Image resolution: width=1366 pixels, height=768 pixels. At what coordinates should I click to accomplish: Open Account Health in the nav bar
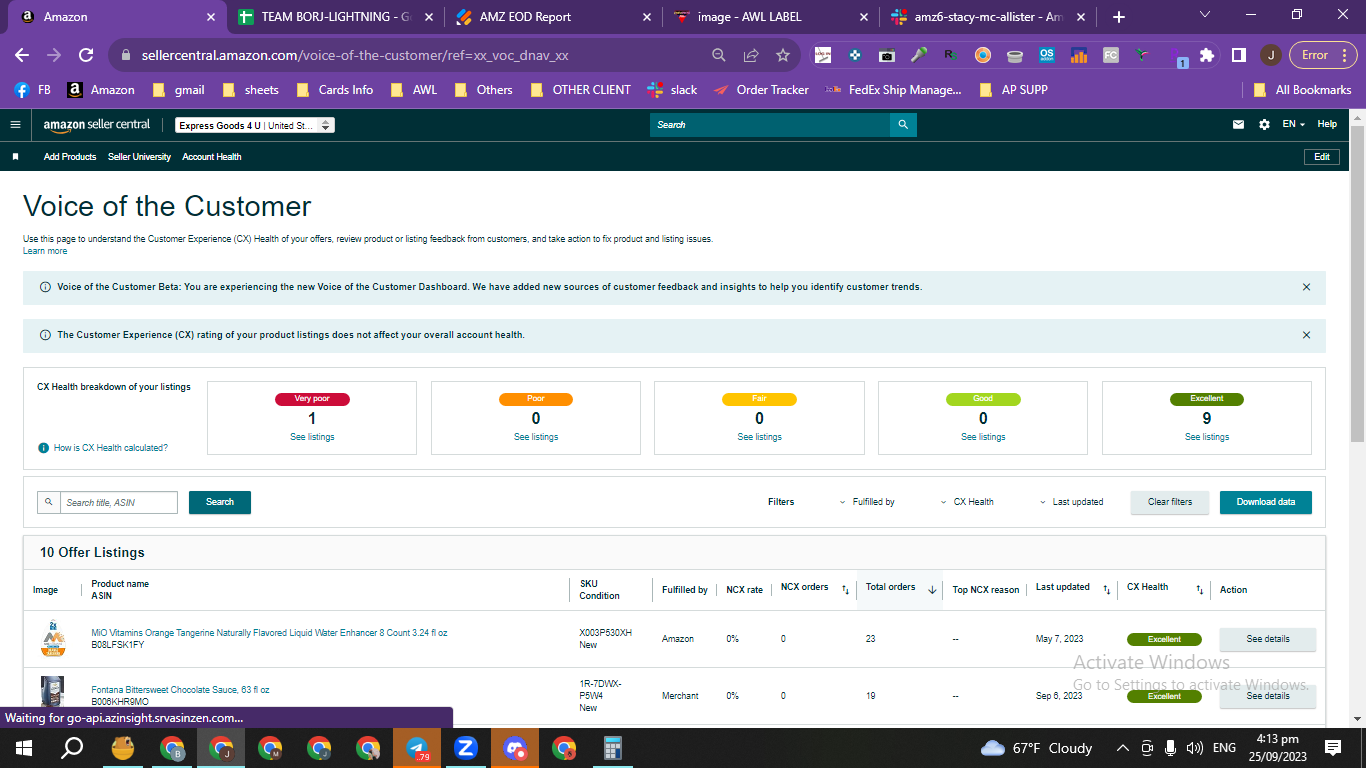coord(212,157)
